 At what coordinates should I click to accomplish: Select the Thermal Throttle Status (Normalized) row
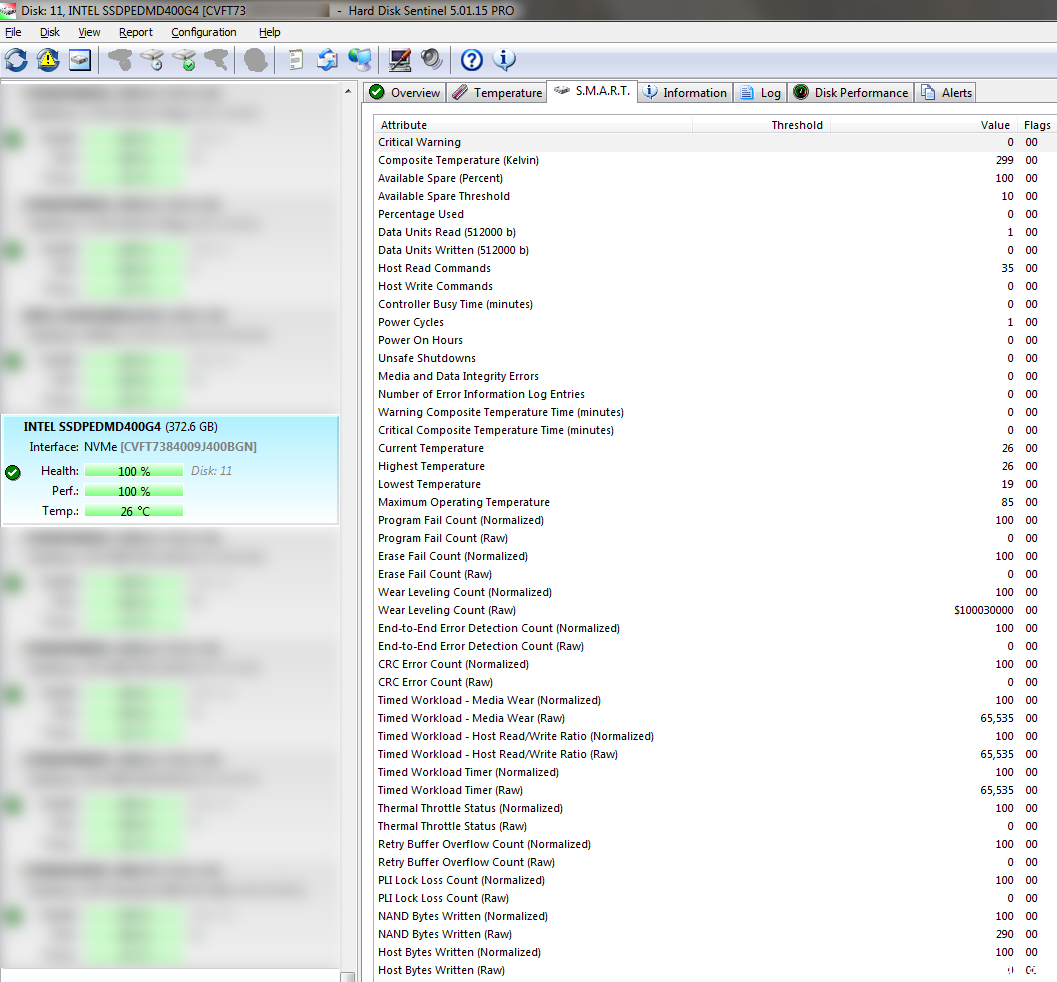tap(715, 808)
